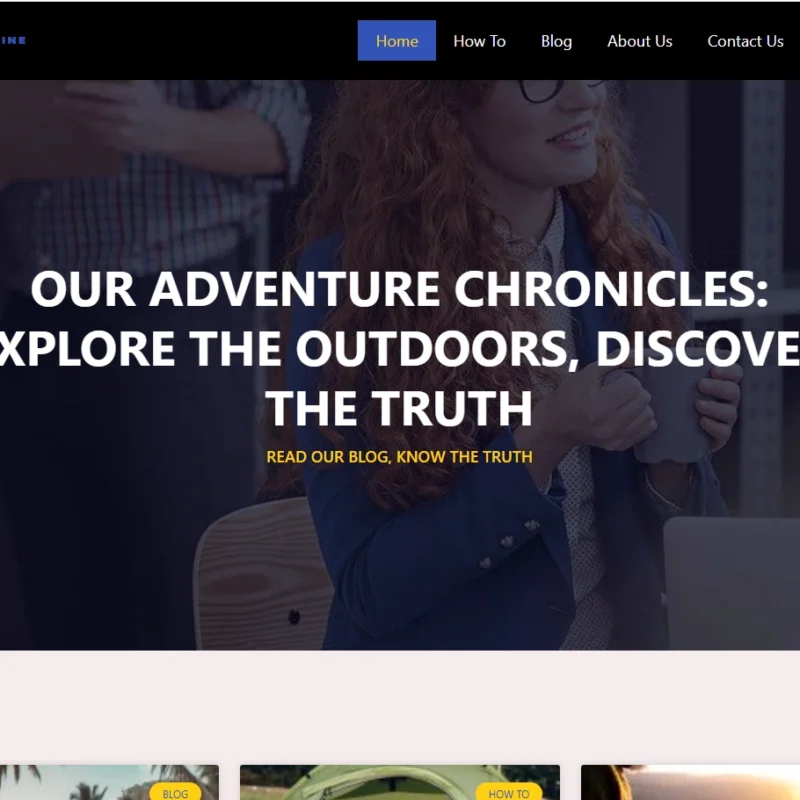Visit the About Us page
Screen dimensions: 800x800
(639, 41)
